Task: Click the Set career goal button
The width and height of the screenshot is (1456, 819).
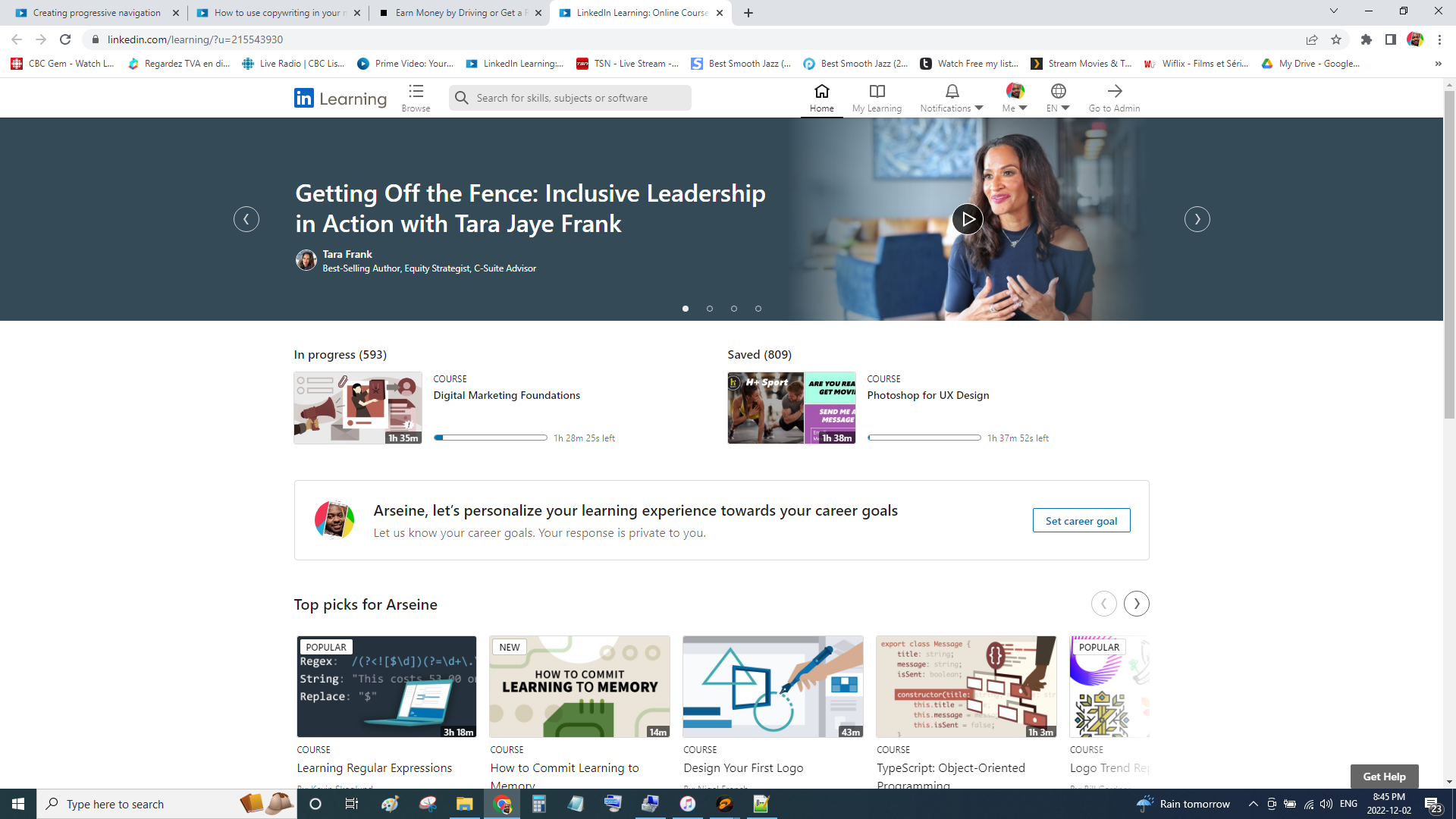Action: (x=1081, y=521)
